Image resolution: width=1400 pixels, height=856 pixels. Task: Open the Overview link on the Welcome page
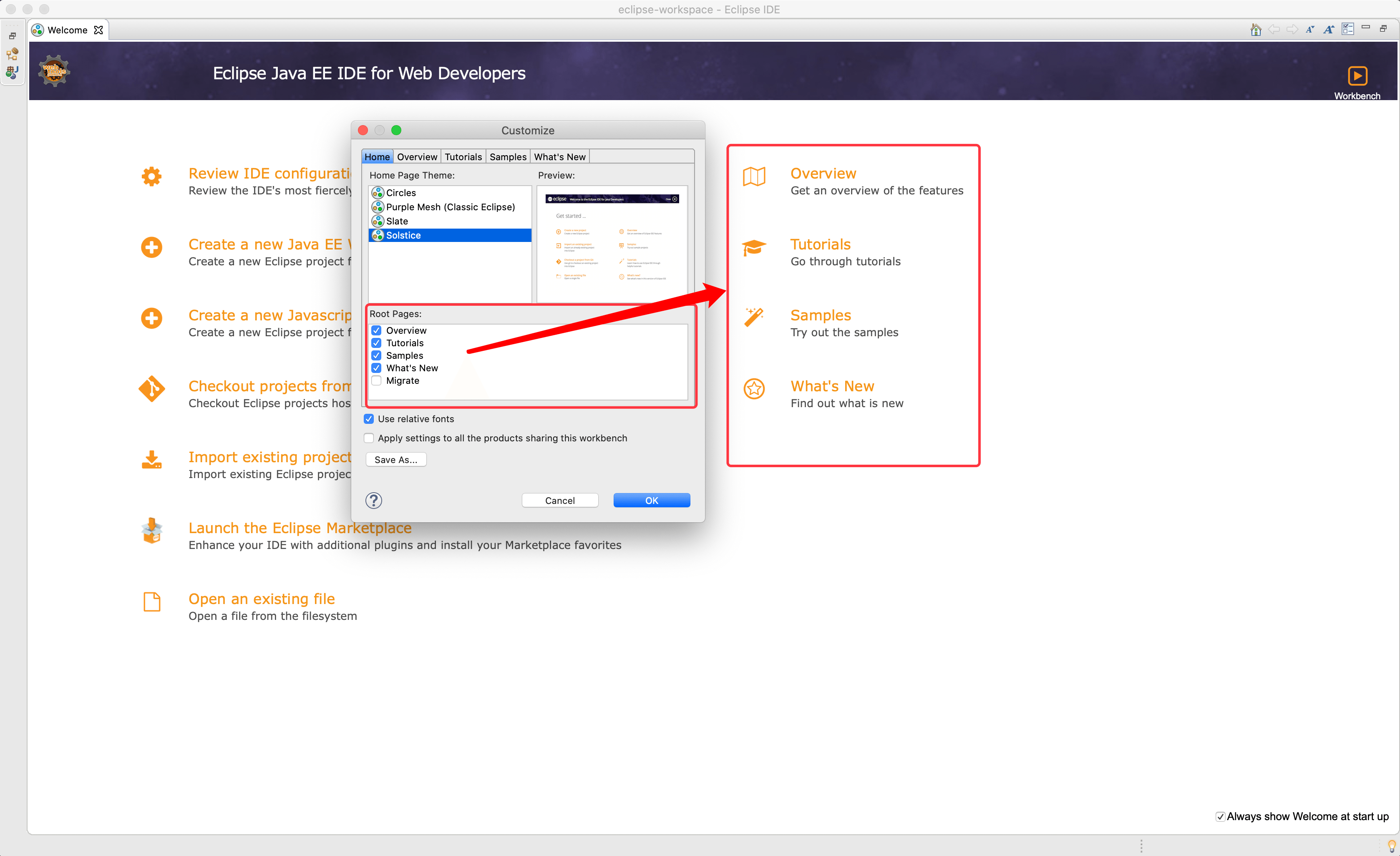click(823, 173)
